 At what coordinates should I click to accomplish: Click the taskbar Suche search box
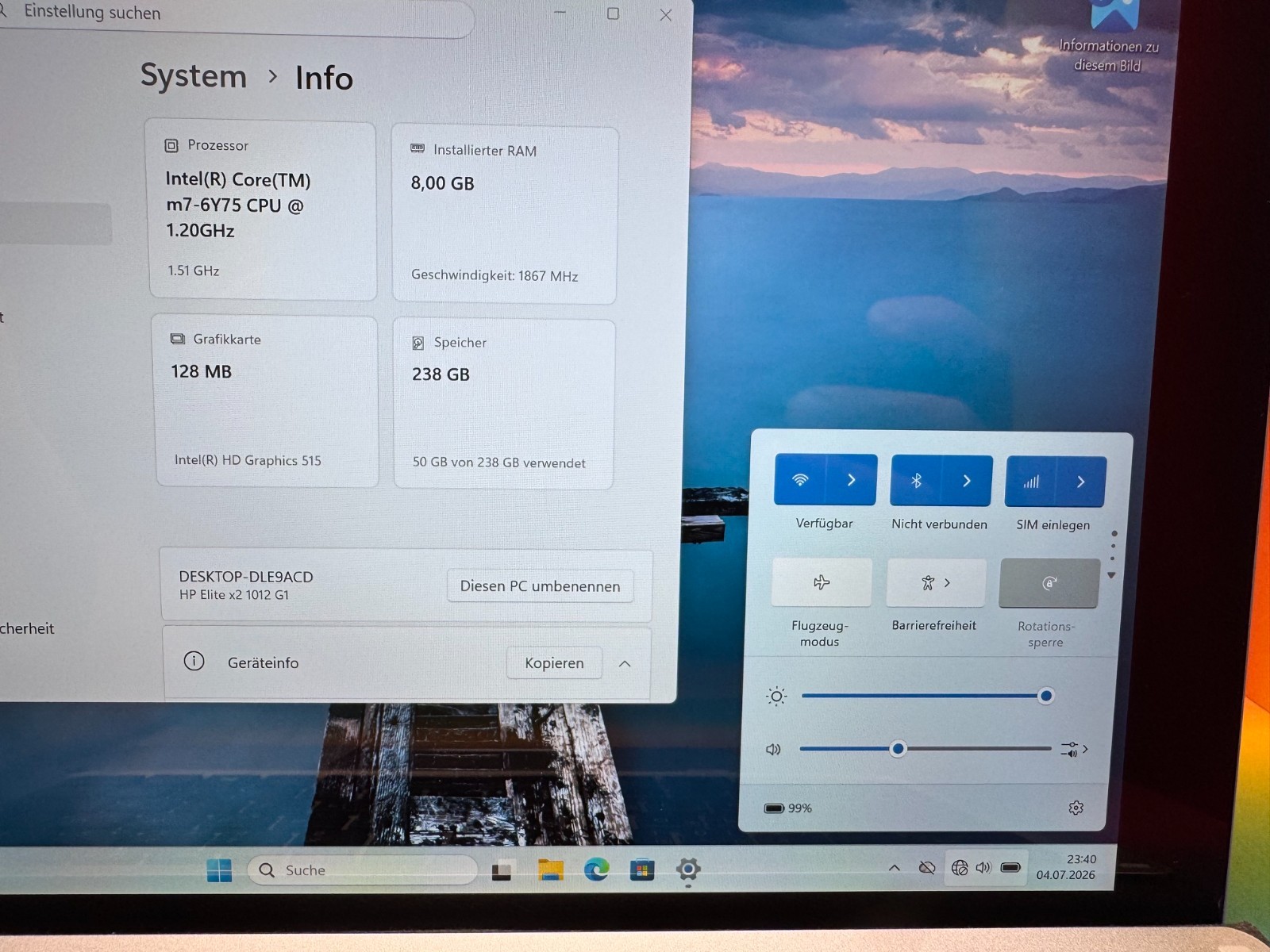362,870
